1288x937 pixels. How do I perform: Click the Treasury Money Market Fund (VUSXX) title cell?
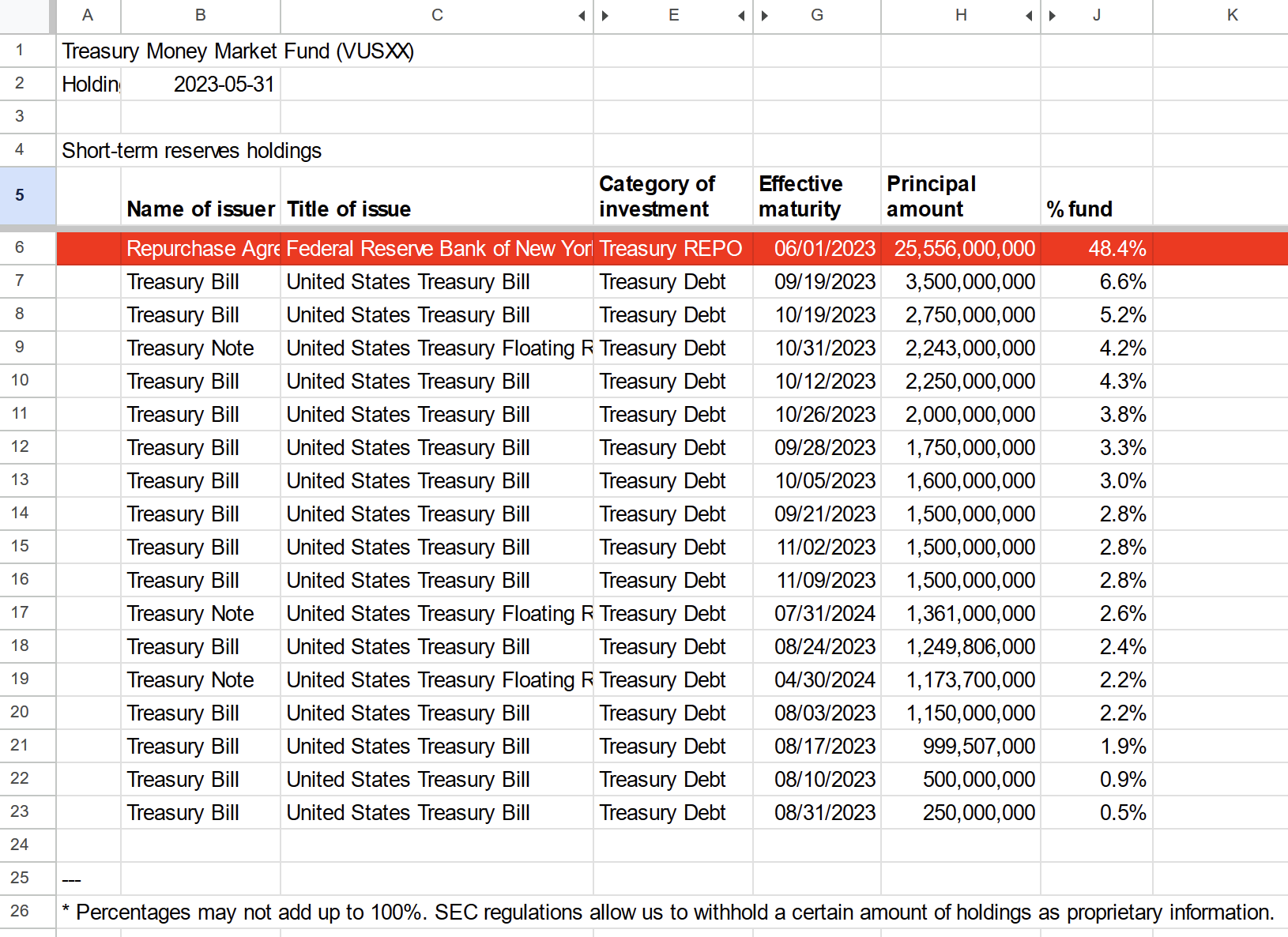click(x=238, y=51)
